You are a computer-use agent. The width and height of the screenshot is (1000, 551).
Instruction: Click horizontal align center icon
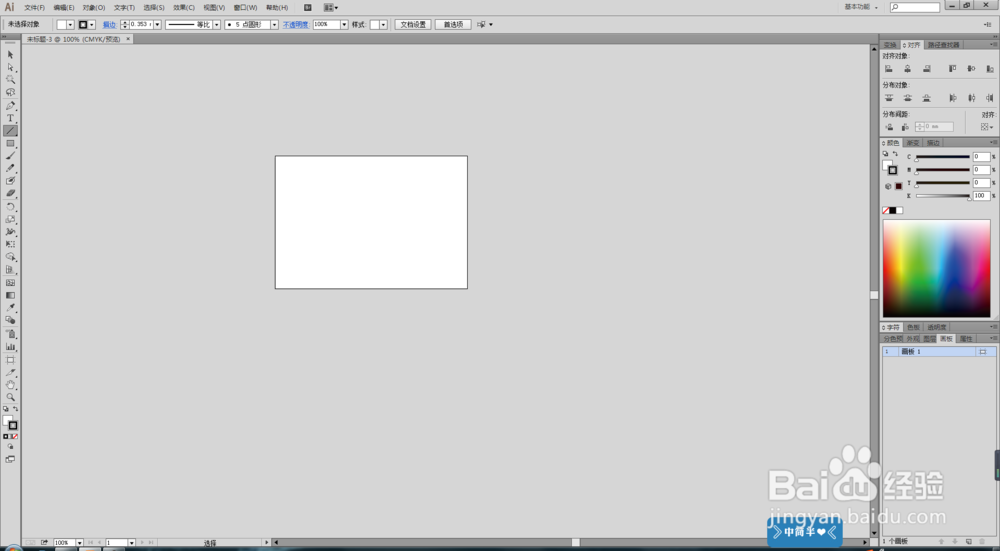coord(908,69)
